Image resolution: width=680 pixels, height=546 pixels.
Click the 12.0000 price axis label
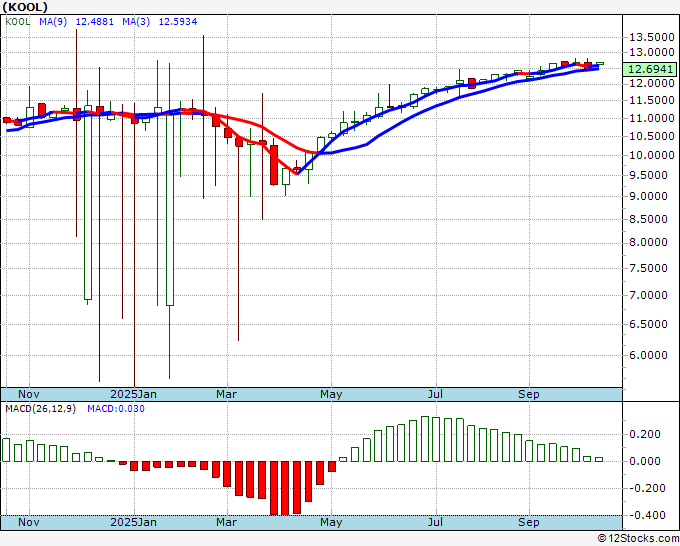click(651, 84)
